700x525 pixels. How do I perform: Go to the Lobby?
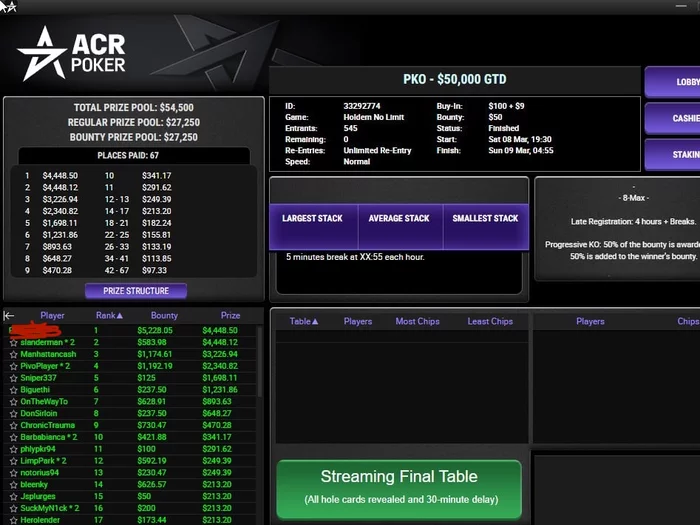tap(673, 82)
